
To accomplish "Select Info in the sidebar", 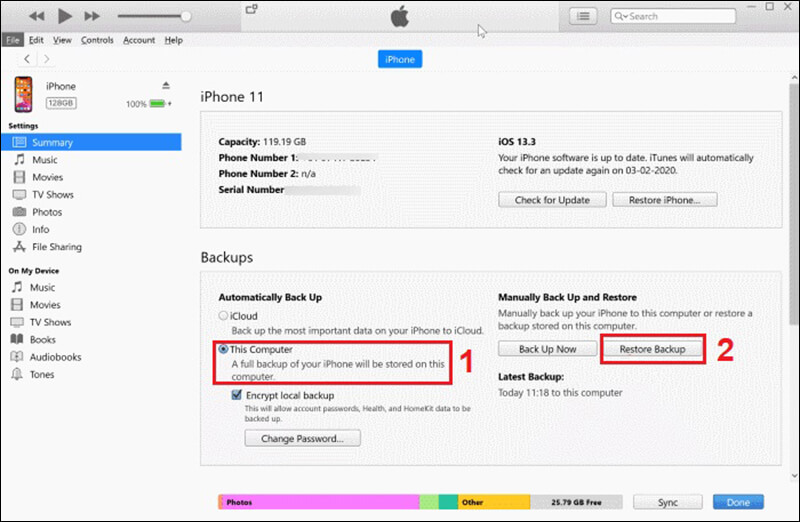I will tap(40, 229).
